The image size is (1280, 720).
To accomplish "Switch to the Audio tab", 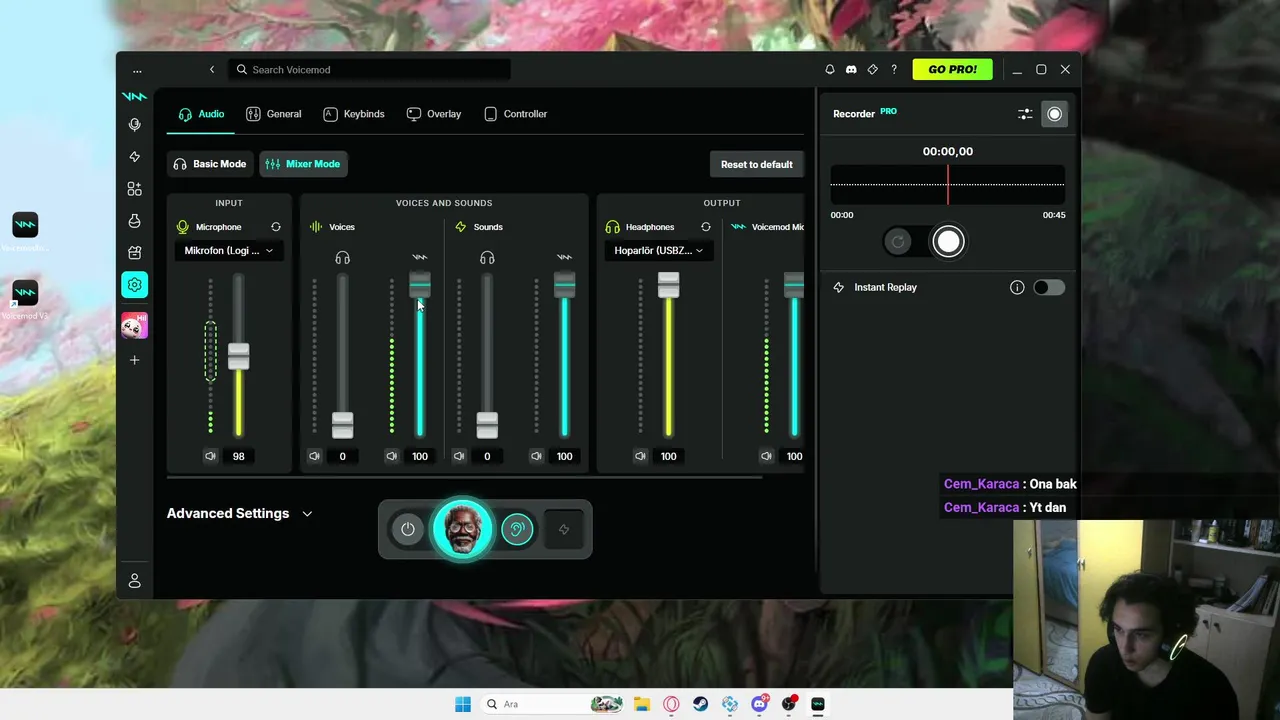I will [201, 114].
